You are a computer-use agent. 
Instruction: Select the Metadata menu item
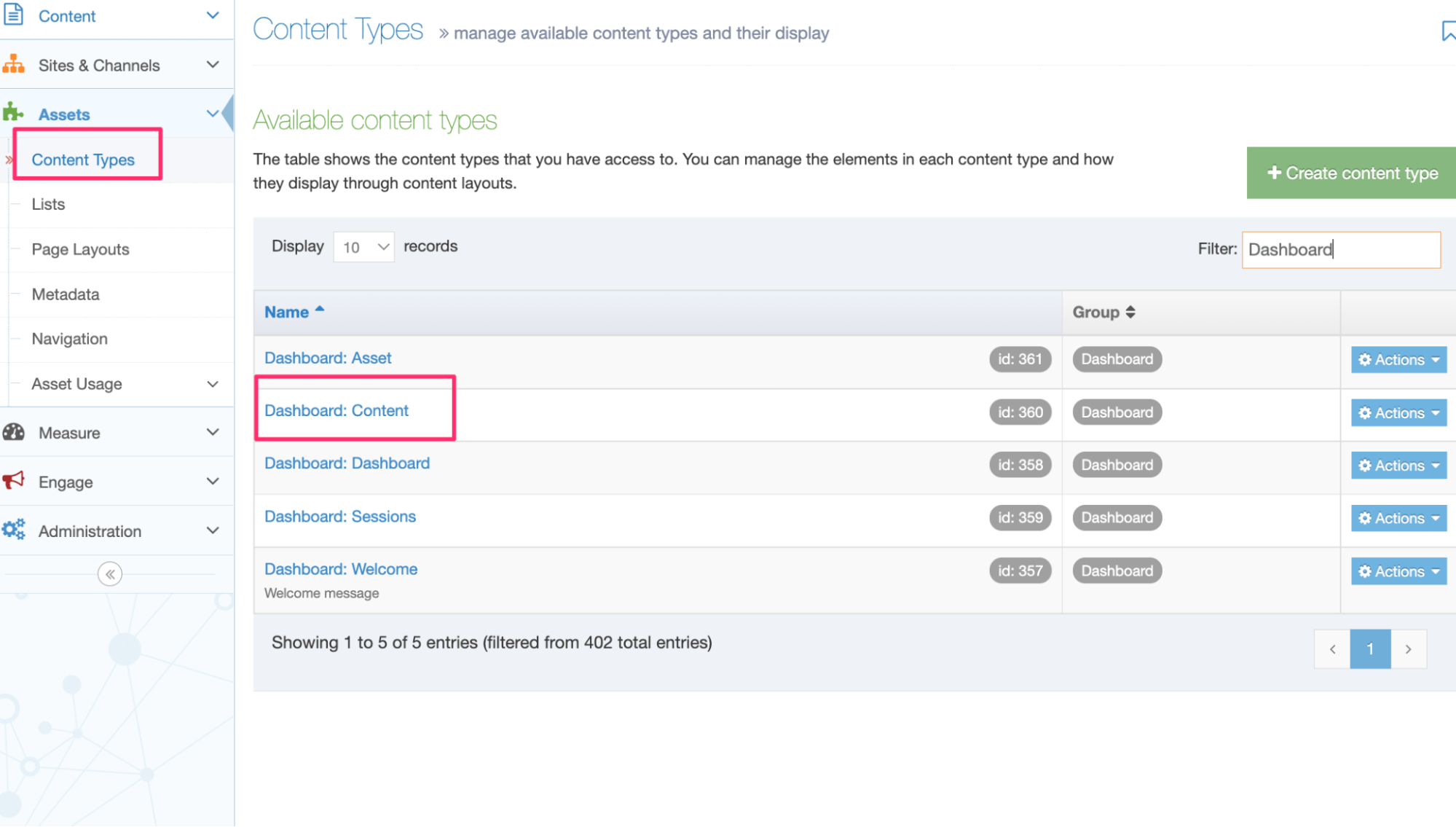(66, 294)
